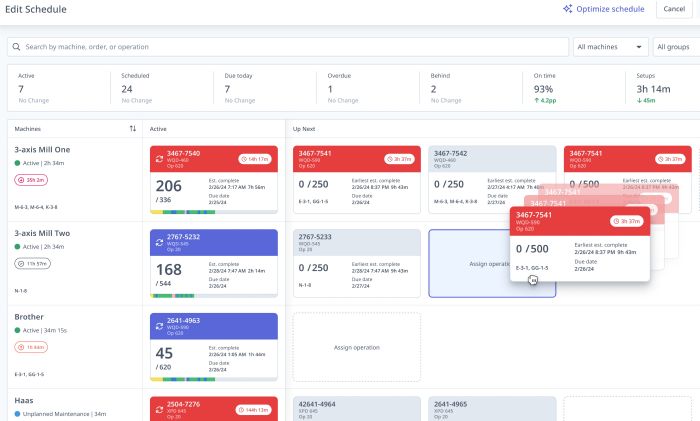Click the Optimize schedule sparkle icon
Image resolution: width=700 pixels, height=421 pixels.
567,8
